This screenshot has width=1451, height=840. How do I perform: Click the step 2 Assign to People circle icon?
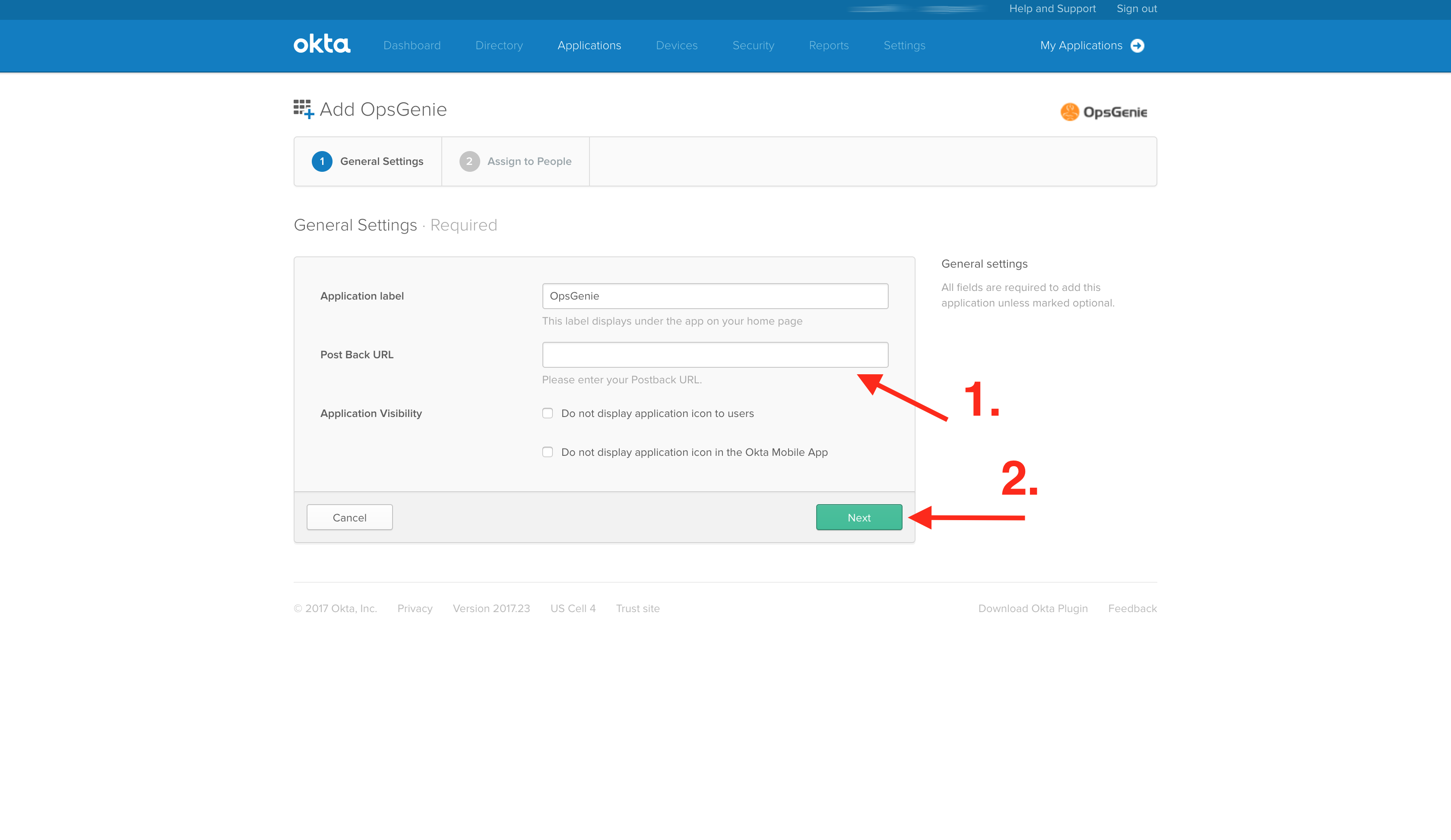click(x=468, y=161)
